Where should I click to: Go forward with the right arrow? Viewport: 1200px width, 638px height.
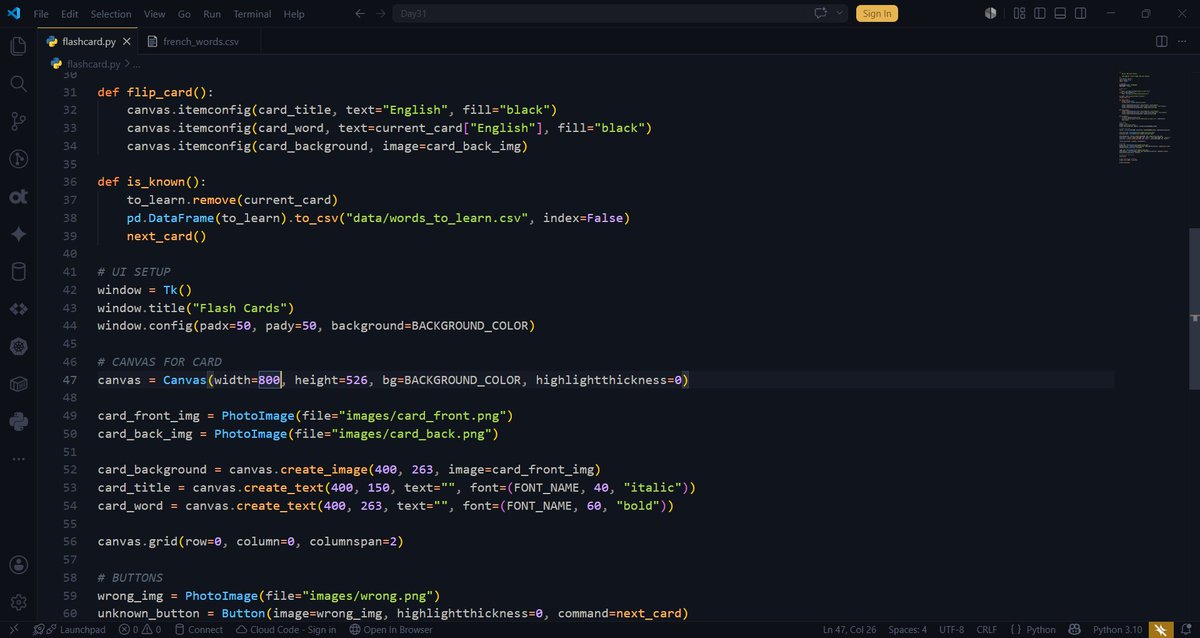pyautogui.click(x=382, y=13)
